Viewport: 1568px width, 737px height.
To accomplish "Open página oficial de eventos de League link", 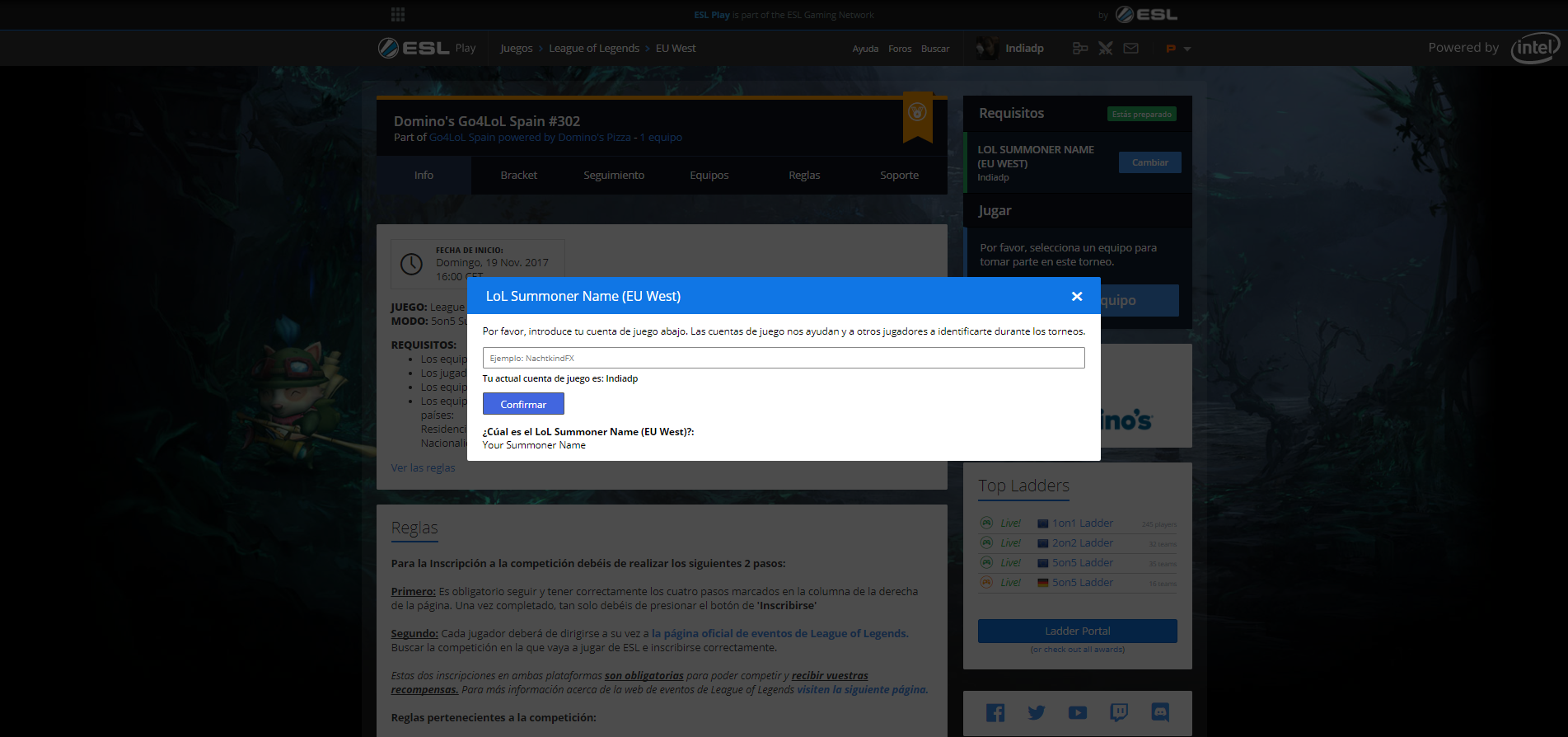I will (x=779, y=634).
